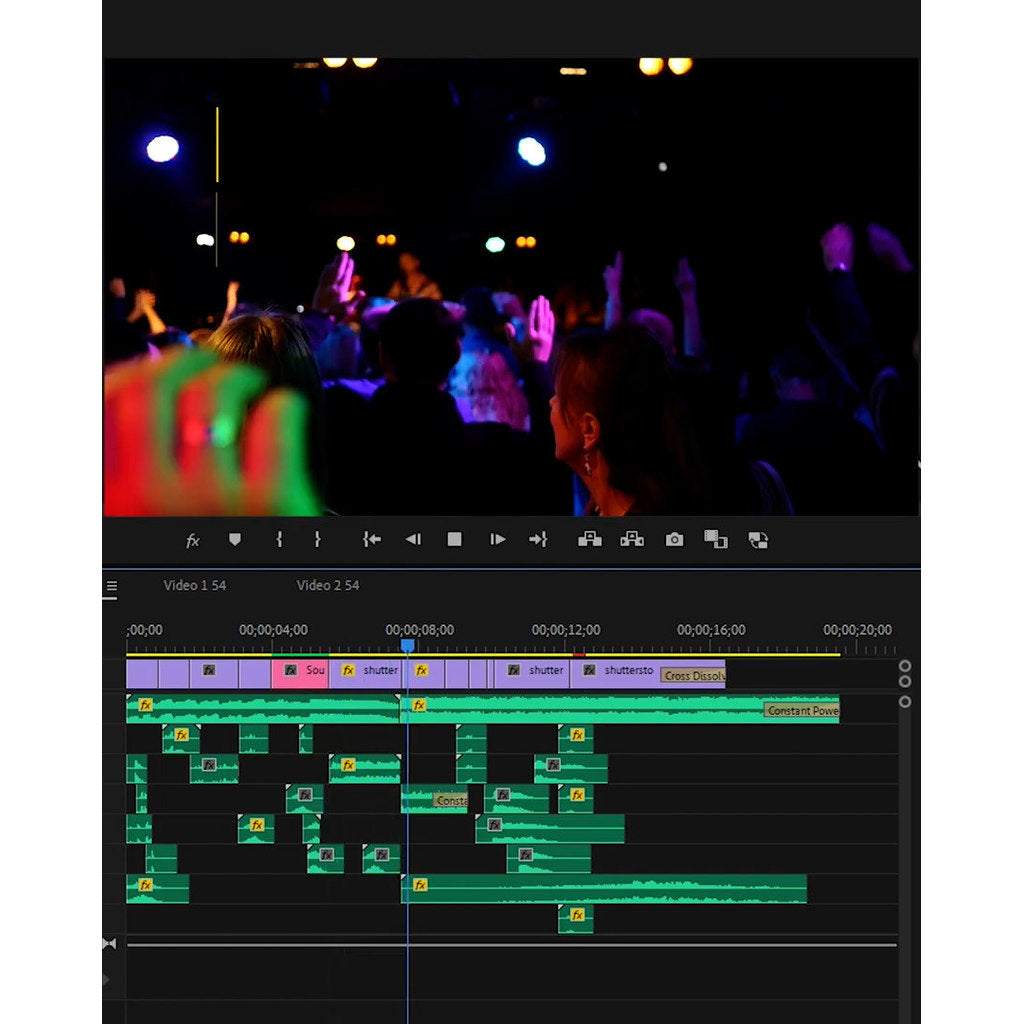Click the 00;00;20;00 mark on the time ruler
1024x1024 pixels.
857,630
